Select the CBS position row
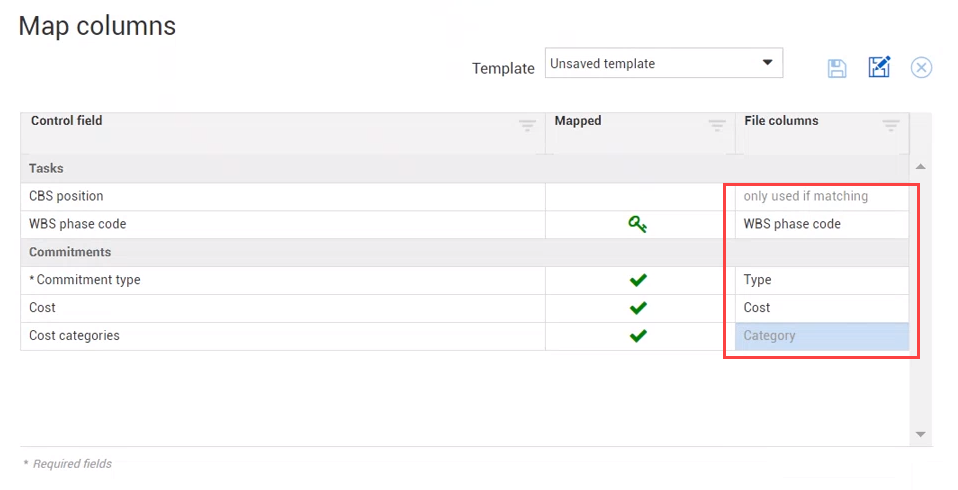 tap(66, 196)
